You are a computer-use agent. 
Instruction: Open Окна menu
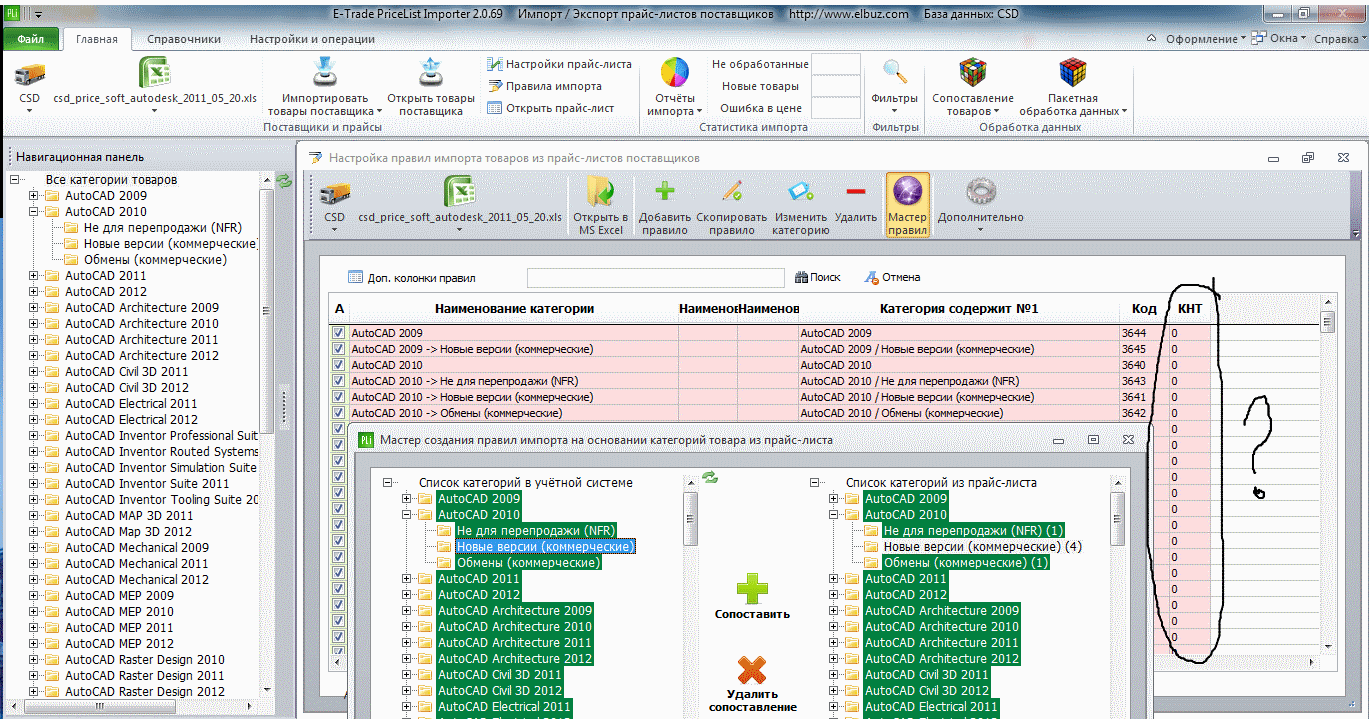click(x=1280, y=38)
